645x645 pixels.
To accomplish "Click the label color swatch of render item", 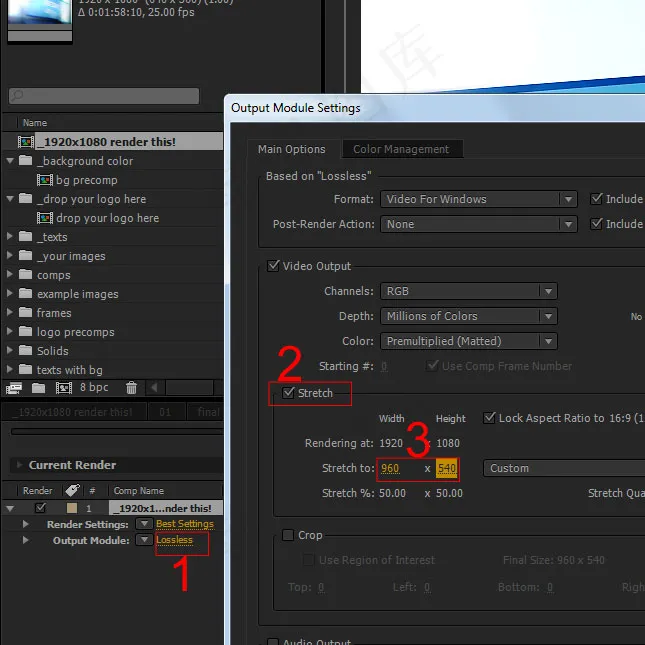I will 71,508.
